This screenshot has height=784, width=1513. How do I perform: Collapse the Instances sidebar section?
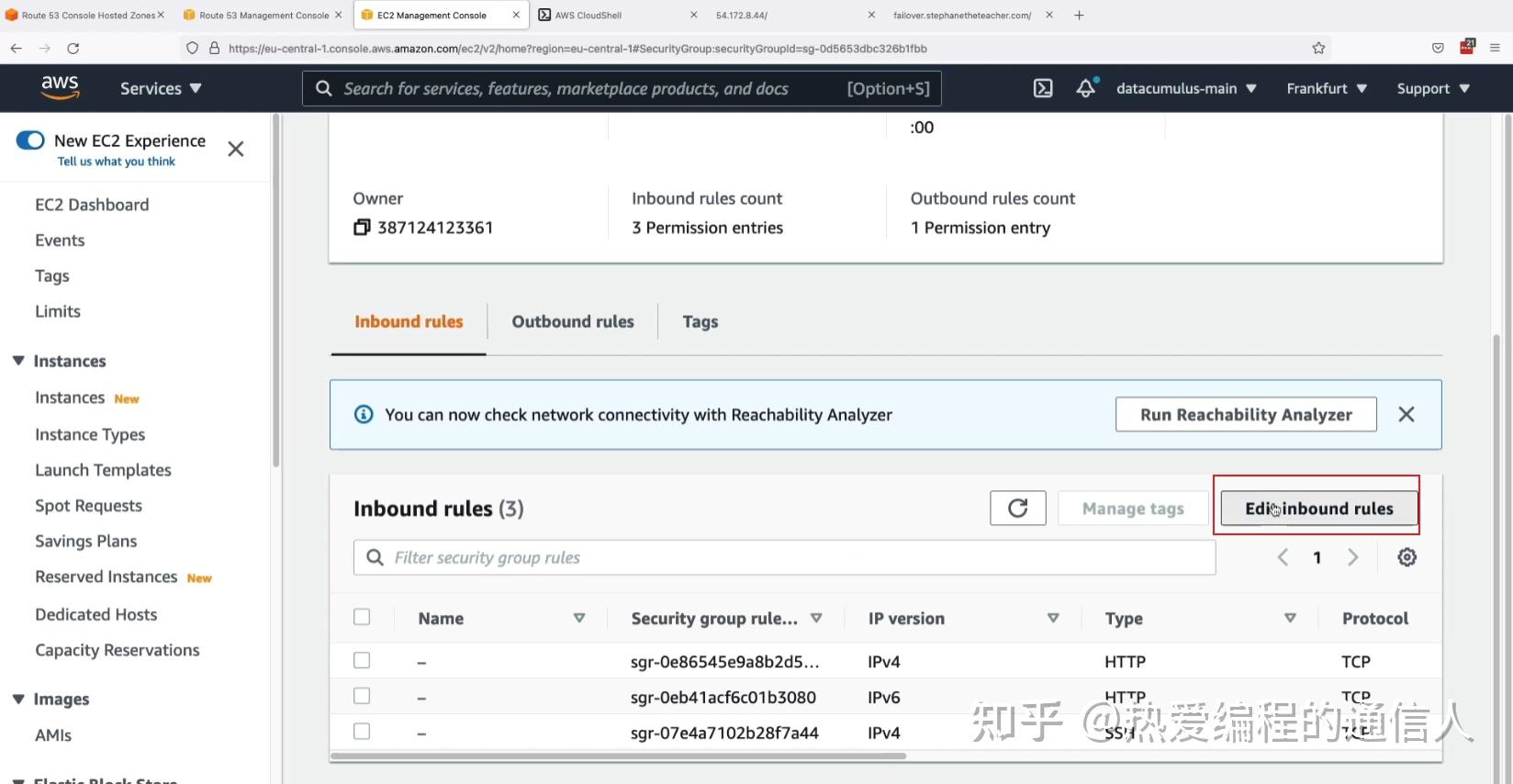(18, 361)
